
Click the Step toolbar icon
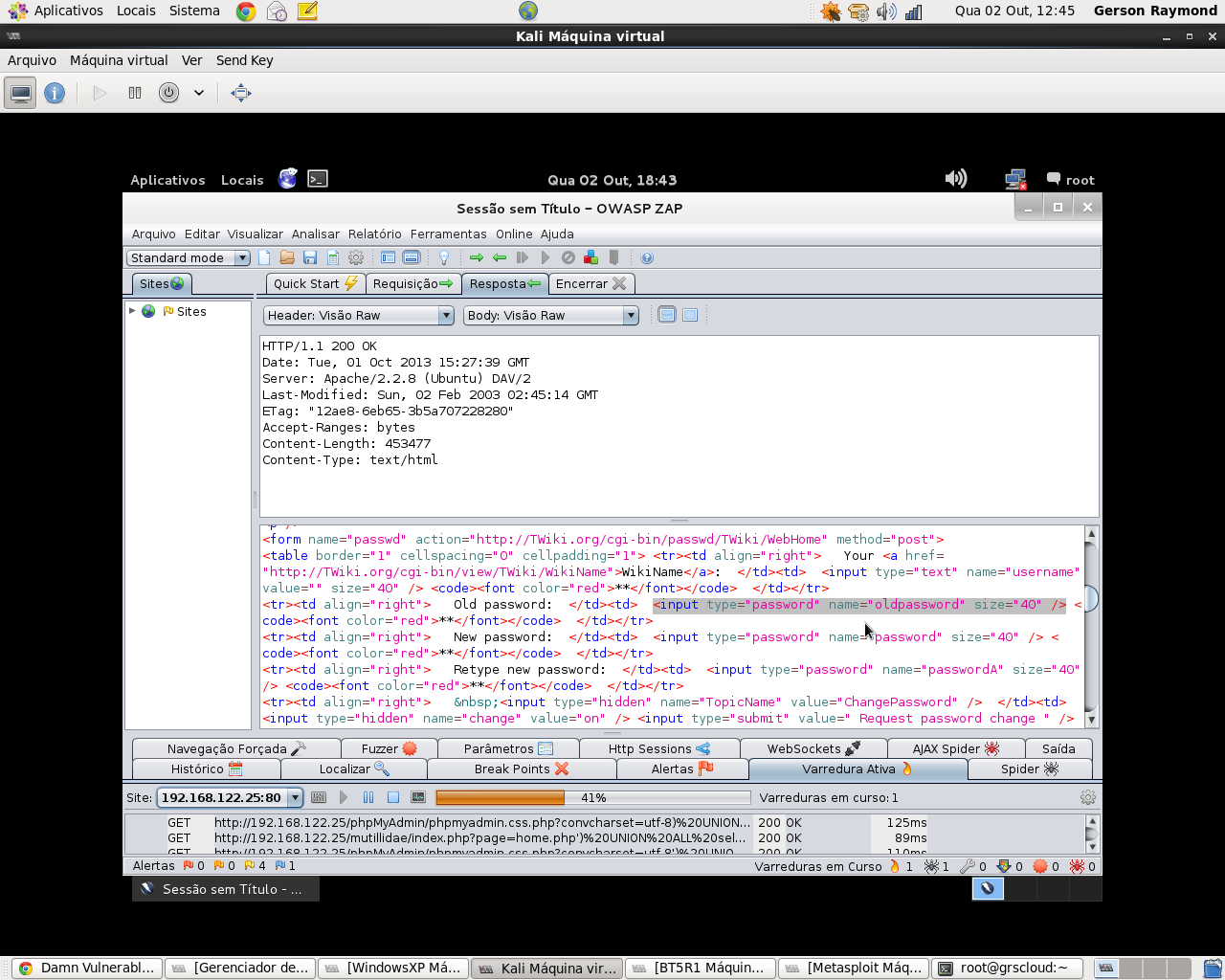pos(523,257)
